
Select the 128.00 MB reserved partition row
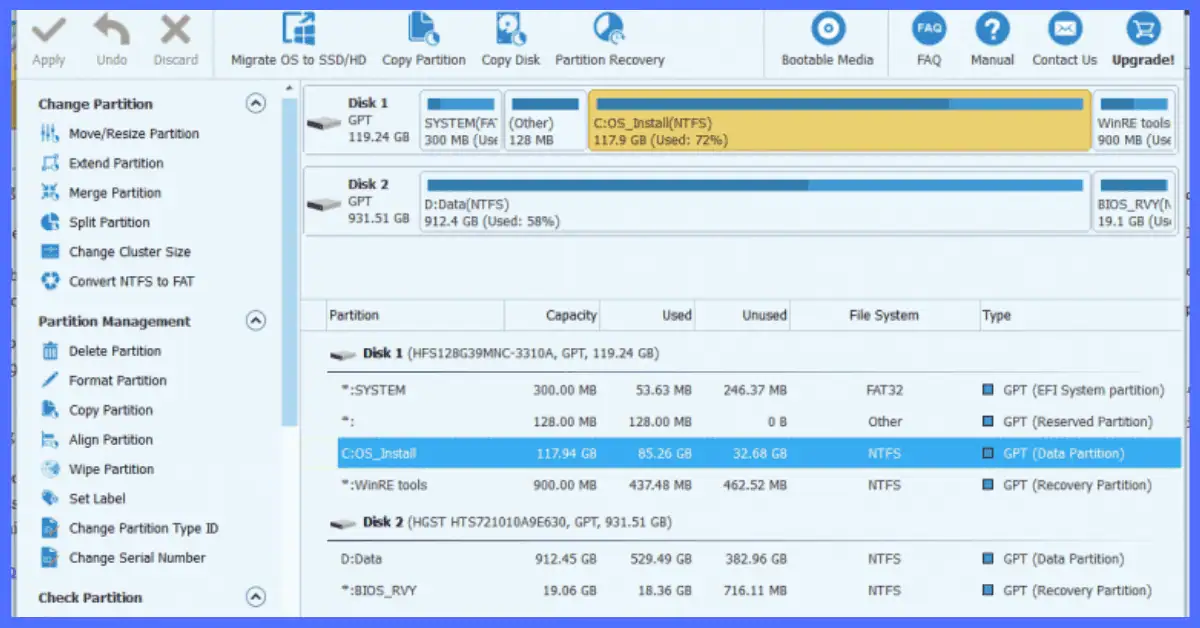(x=760, y=422)
